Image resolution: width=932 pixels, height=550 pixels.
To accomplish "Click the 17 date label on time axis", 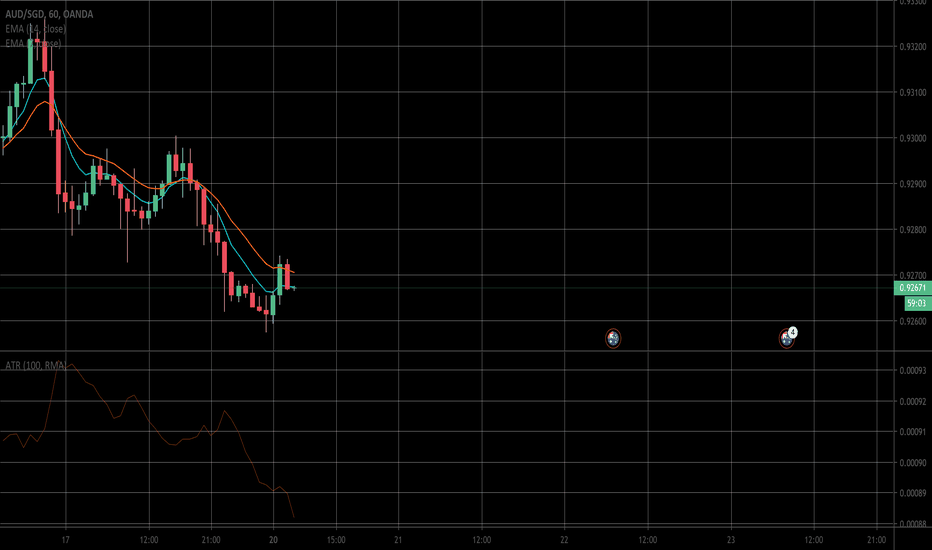I will (x=65, y=540).
